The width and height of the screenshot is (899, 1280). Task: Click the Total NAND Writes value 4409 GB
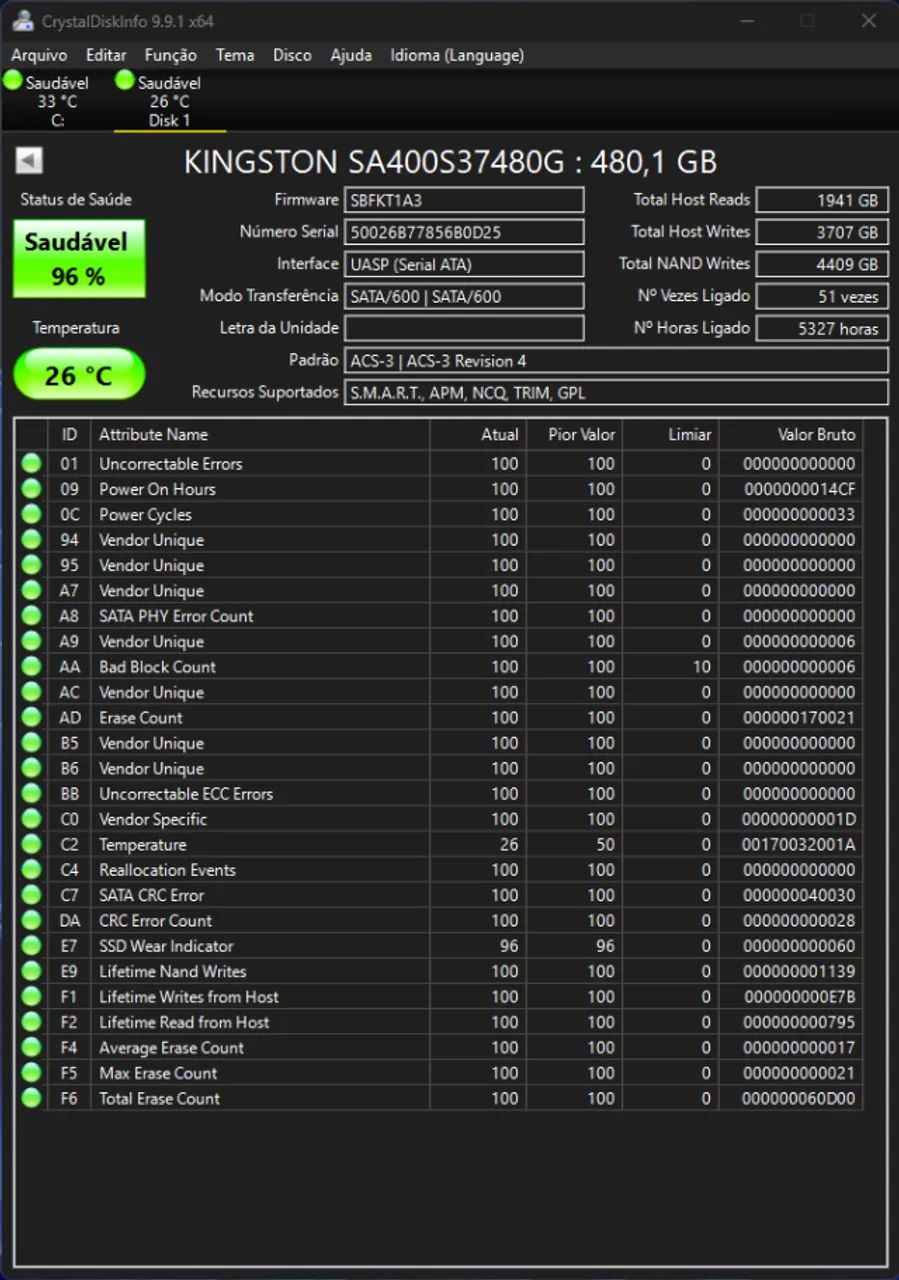[x=822, y=264]
